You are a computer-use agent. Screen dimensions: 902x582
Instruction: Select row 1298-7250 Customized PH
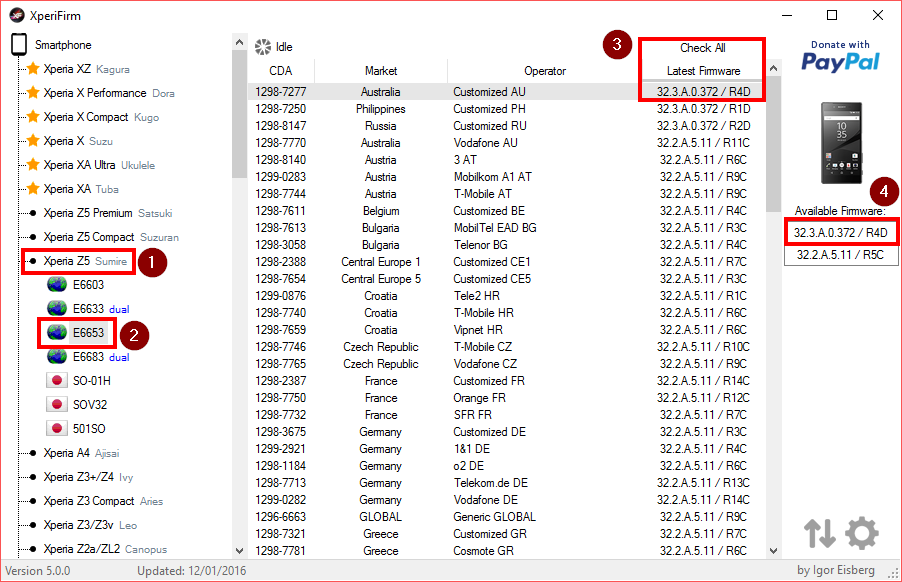pos(507,109)
